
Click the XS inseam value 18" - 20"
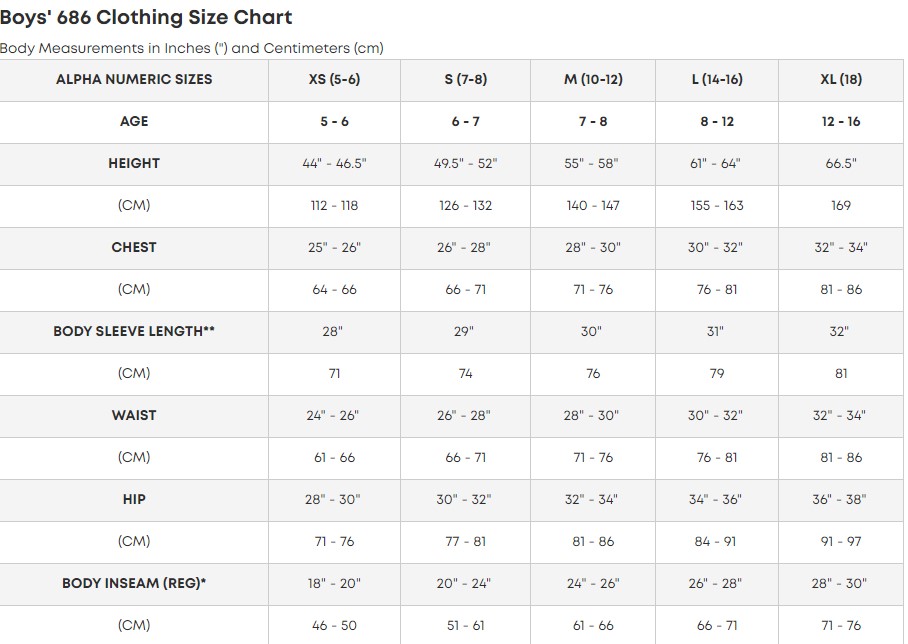(334, 583)
